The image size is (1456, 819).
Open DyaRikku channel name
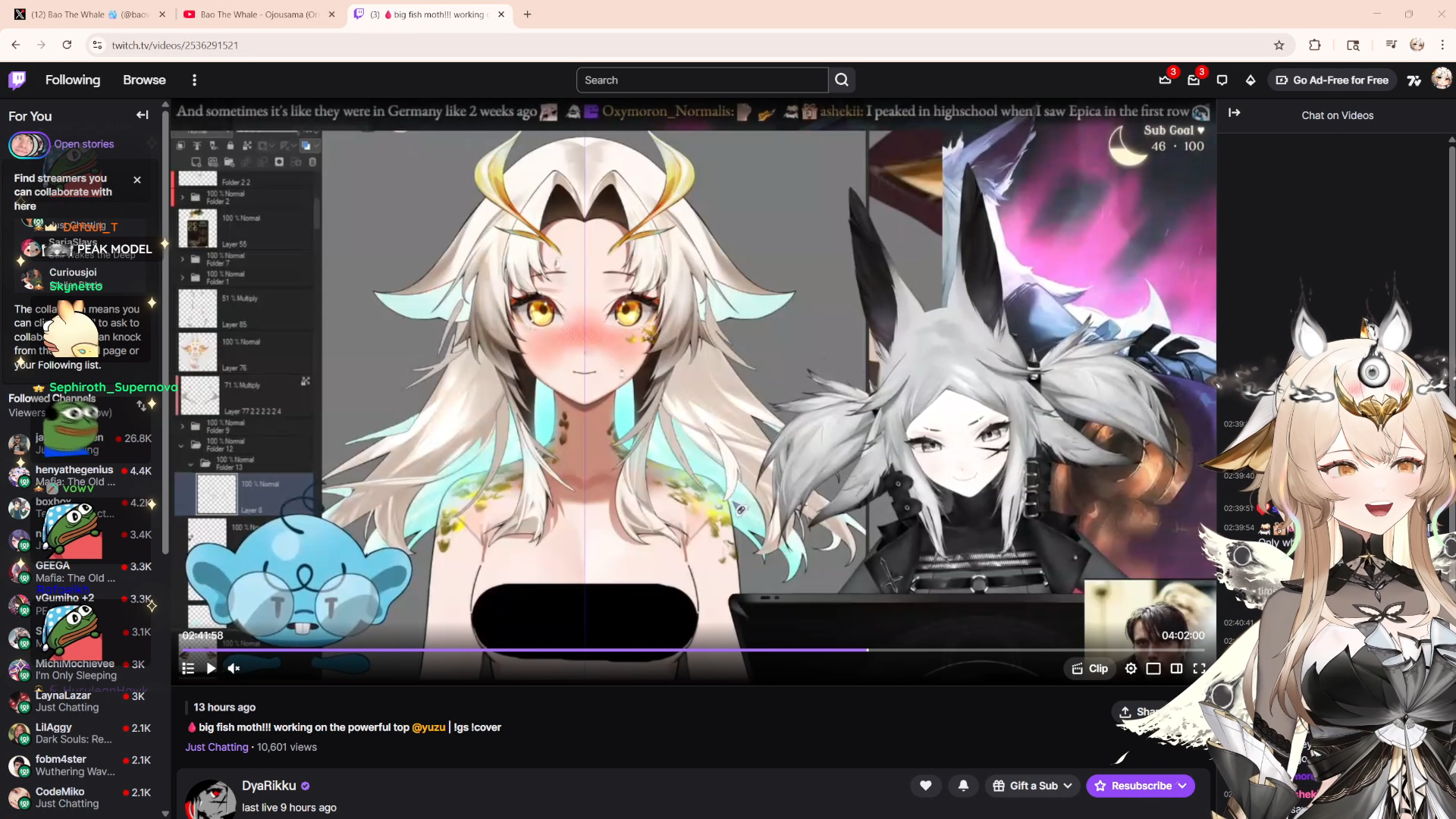pyautogui.click(x=268, y=786)
